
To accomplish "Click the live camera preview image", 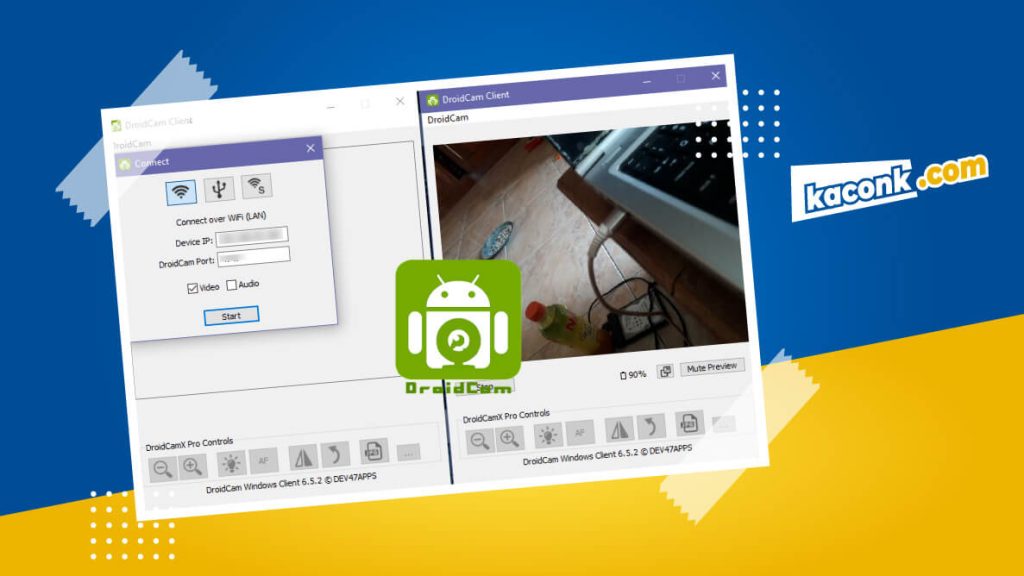I will [x=591, y=242].
